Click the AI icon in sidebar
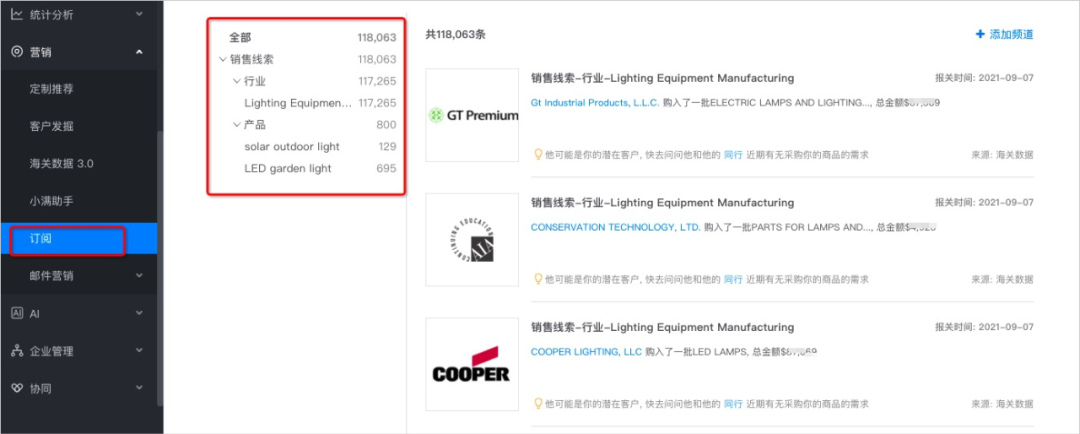The width and height of the screenshot is (1080, 434). click(x=17, y=313)
